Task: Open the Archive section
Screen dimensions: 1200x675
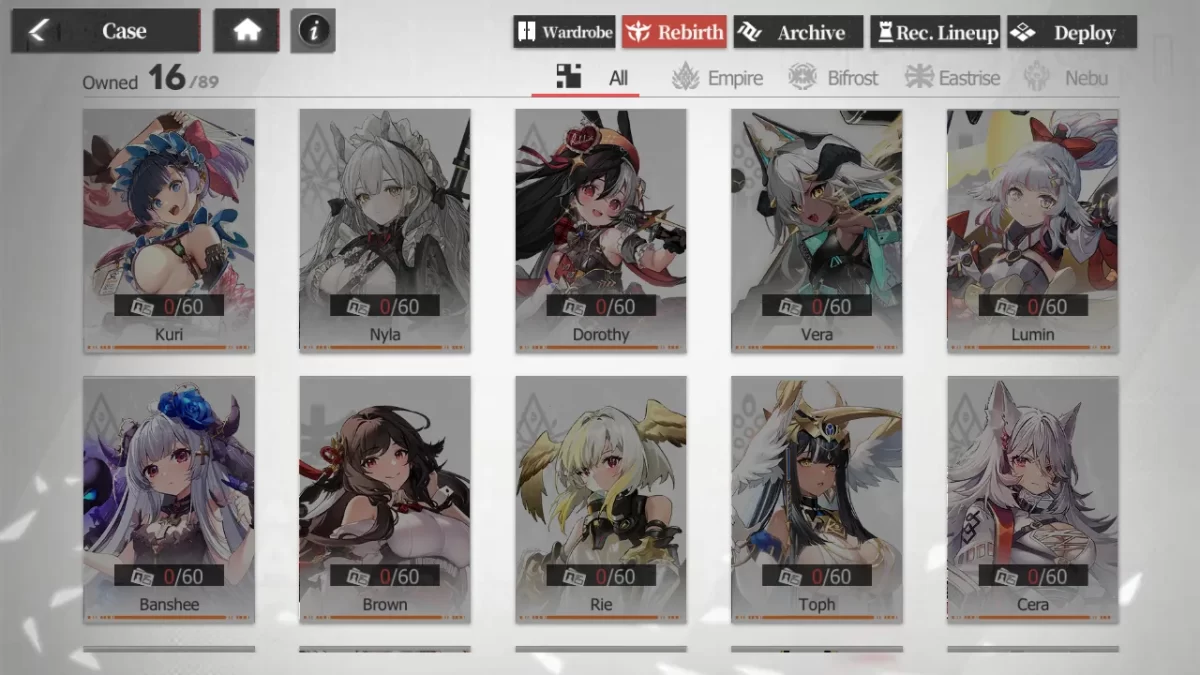Action: pyautogui.click(x=798, y=32)
